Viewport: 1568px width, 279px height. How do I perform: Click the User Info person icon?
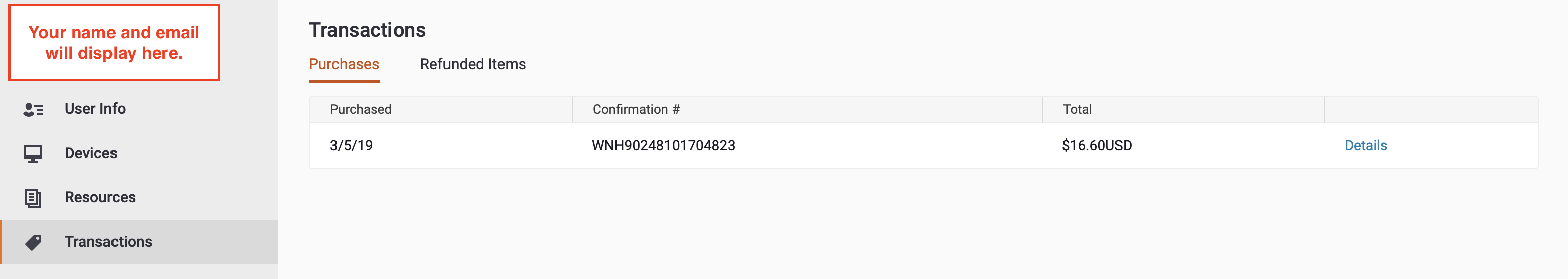pyautogui.click(x=33, y=109)
